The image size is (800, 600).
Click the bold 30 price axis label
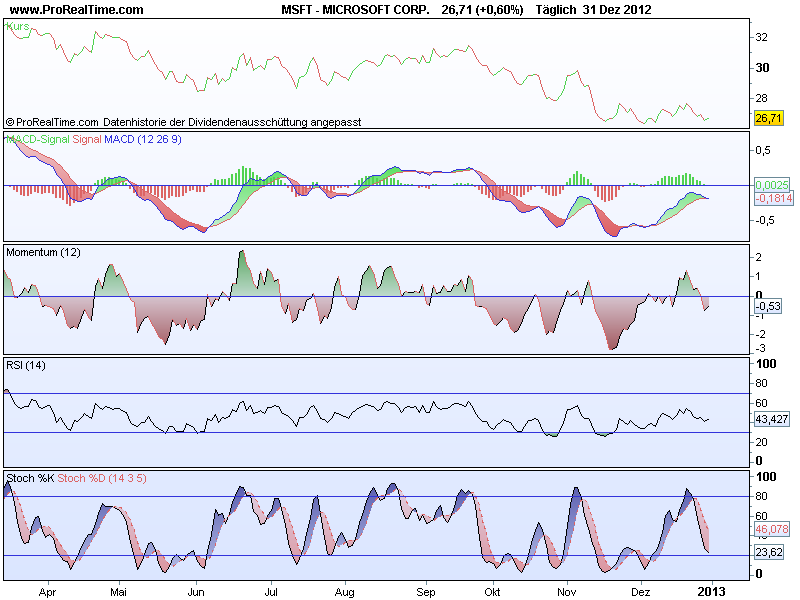click(762, 68)
